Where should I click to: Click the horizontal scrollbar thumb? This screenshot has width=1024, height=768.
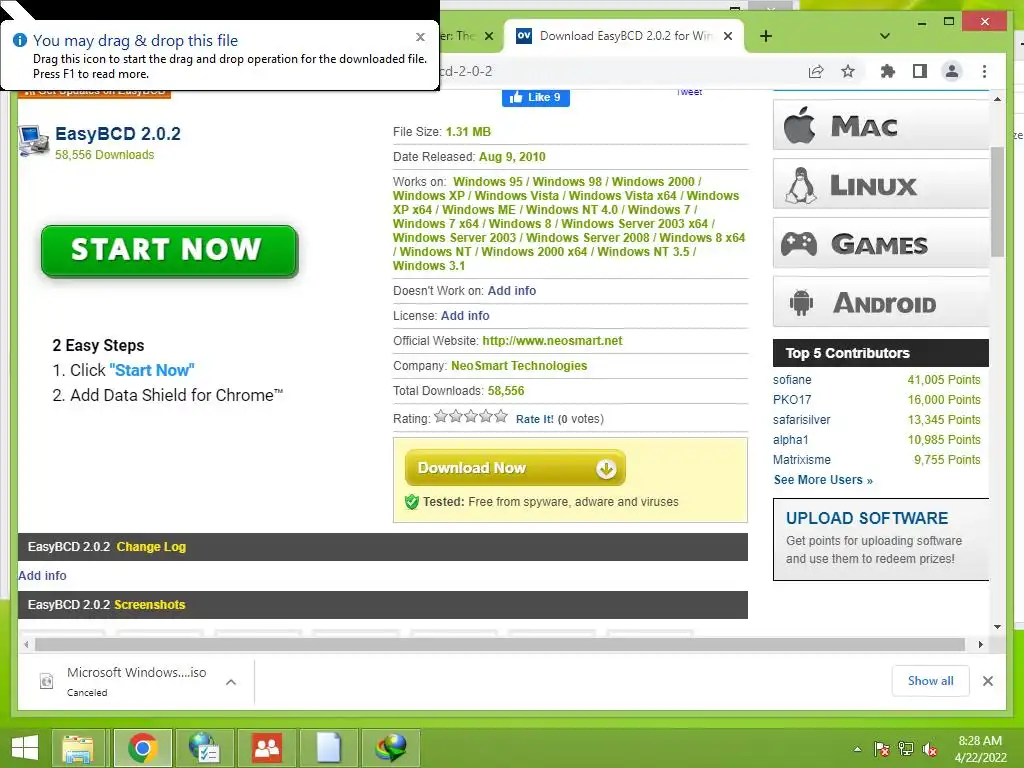(500, 645)
